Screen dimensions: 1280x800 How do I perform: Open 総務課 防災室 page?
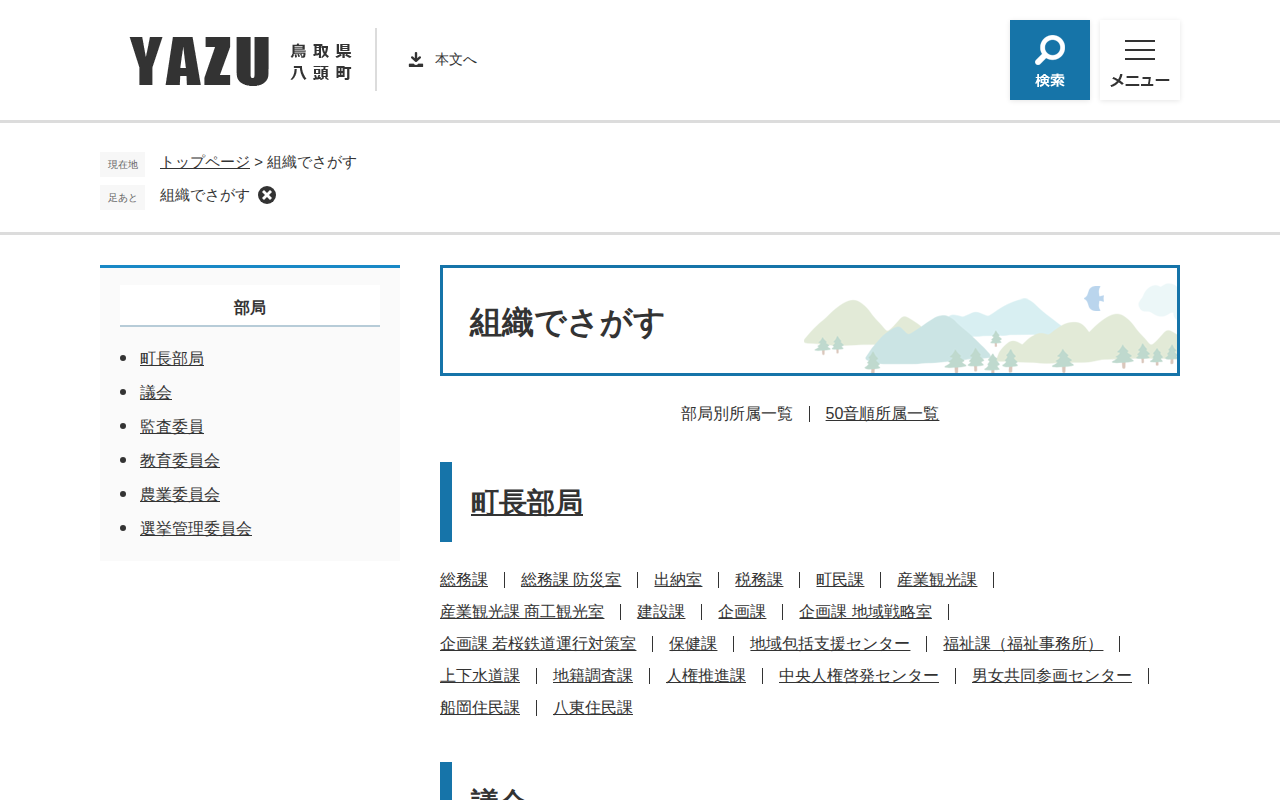tap(571, 579)
